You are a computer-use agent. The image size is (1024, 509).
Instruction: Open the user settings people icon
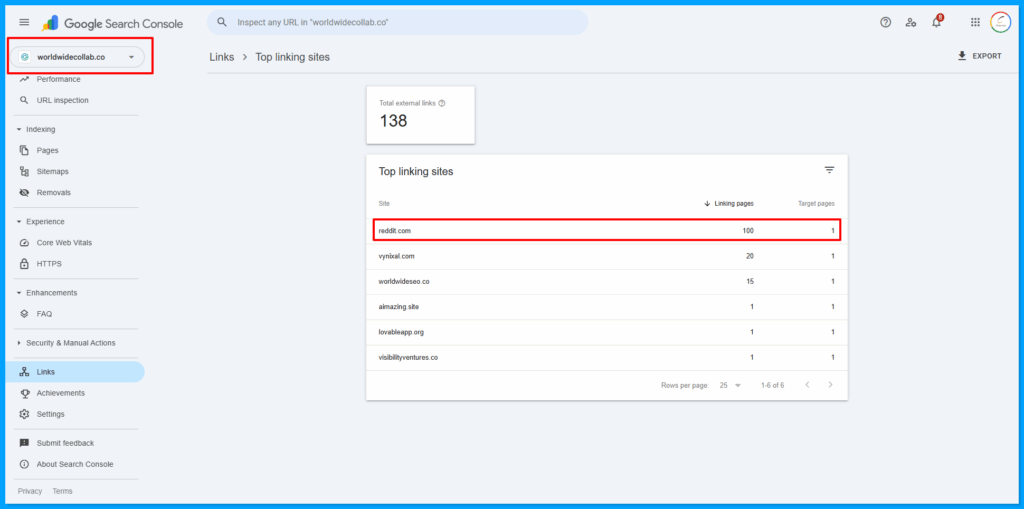[x=911, y=22]
